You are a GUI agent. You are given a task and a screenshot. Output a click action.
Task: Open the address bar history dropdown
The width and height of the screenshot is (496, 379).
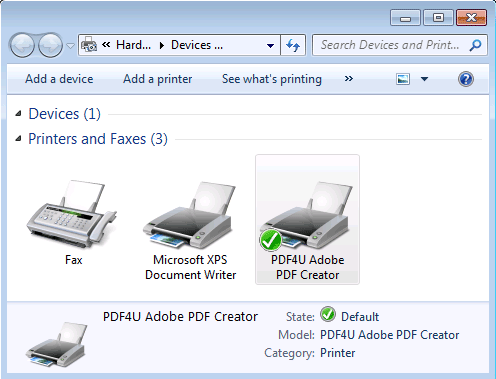tap(270, 45)
